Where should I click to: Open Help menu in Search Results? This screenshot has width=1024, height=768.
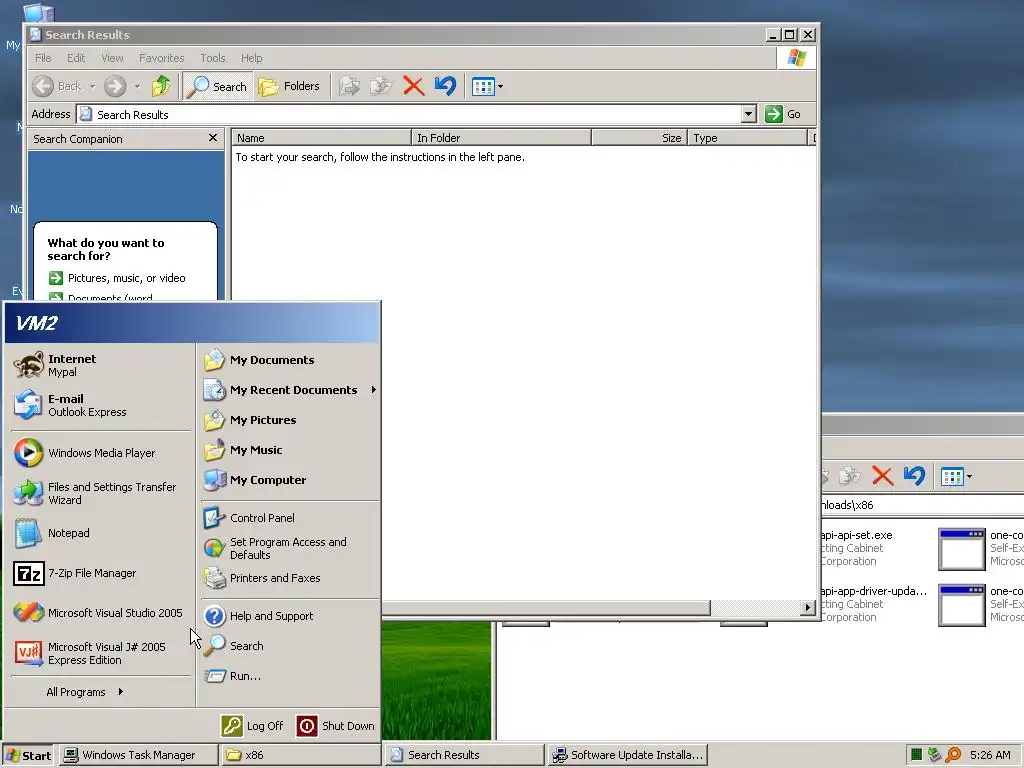[x=251, y=58]
